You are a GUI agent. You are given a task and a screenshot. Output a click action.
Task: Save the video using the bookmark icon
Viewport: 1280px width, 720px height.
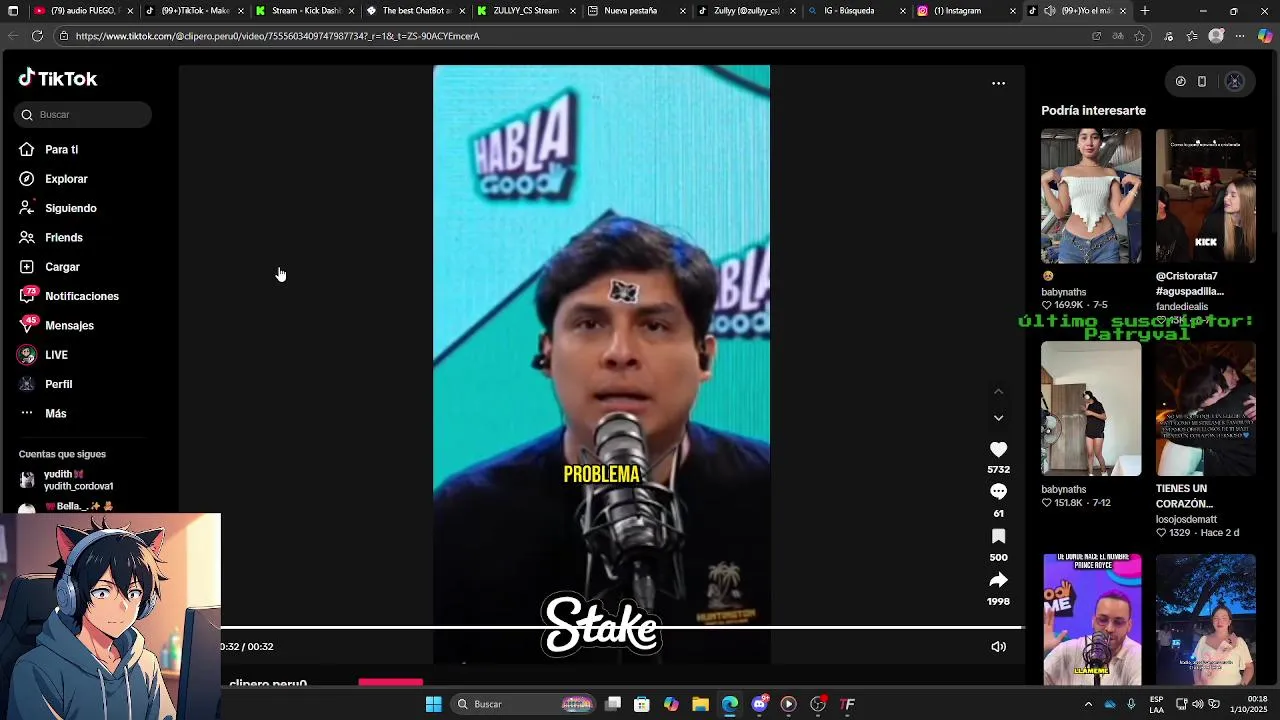pos(998,537)
